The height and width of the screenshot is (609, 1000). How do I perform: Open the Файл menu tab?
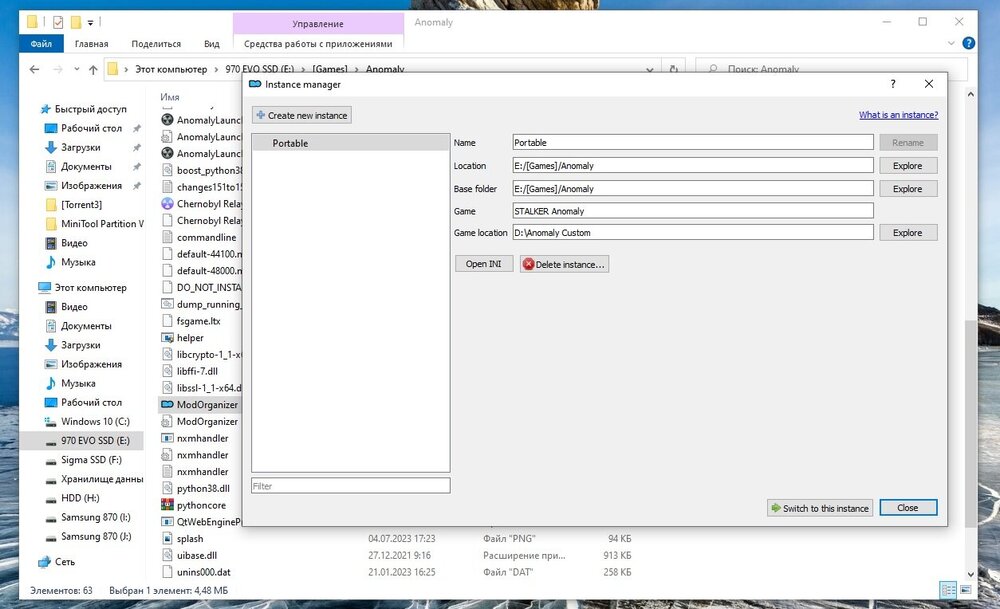click(x=41, y=44)
